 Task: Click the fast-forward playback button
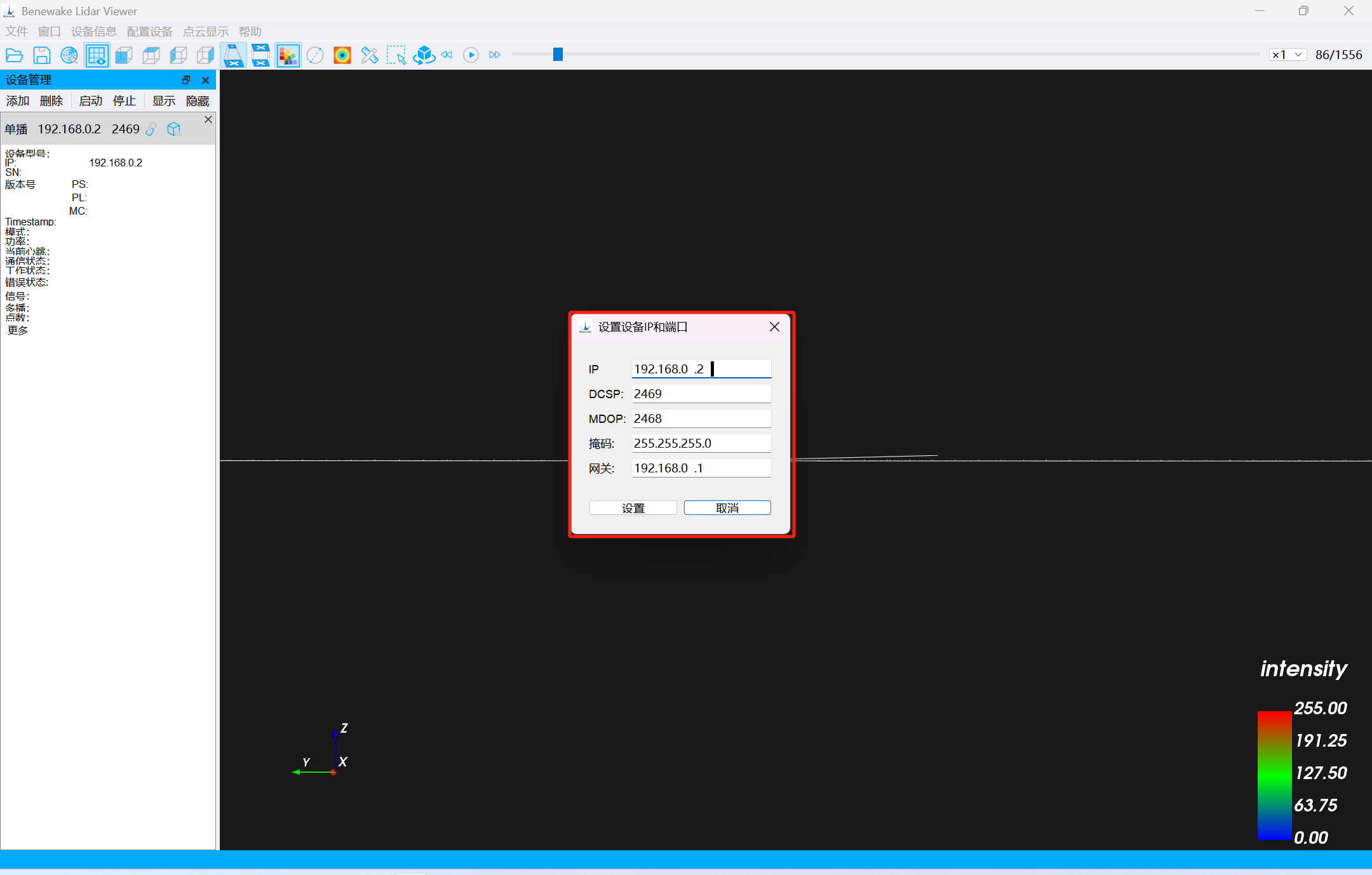pos(495,55)
